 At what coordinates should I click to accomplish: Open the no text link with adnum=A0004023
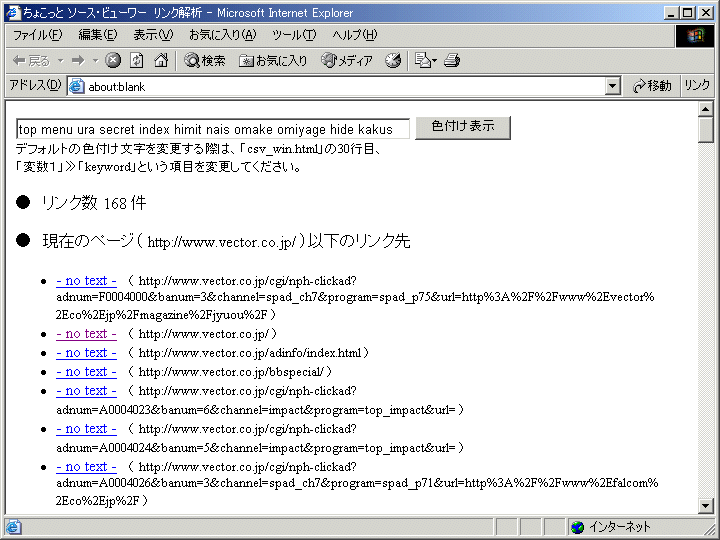[x=86, y=391]
